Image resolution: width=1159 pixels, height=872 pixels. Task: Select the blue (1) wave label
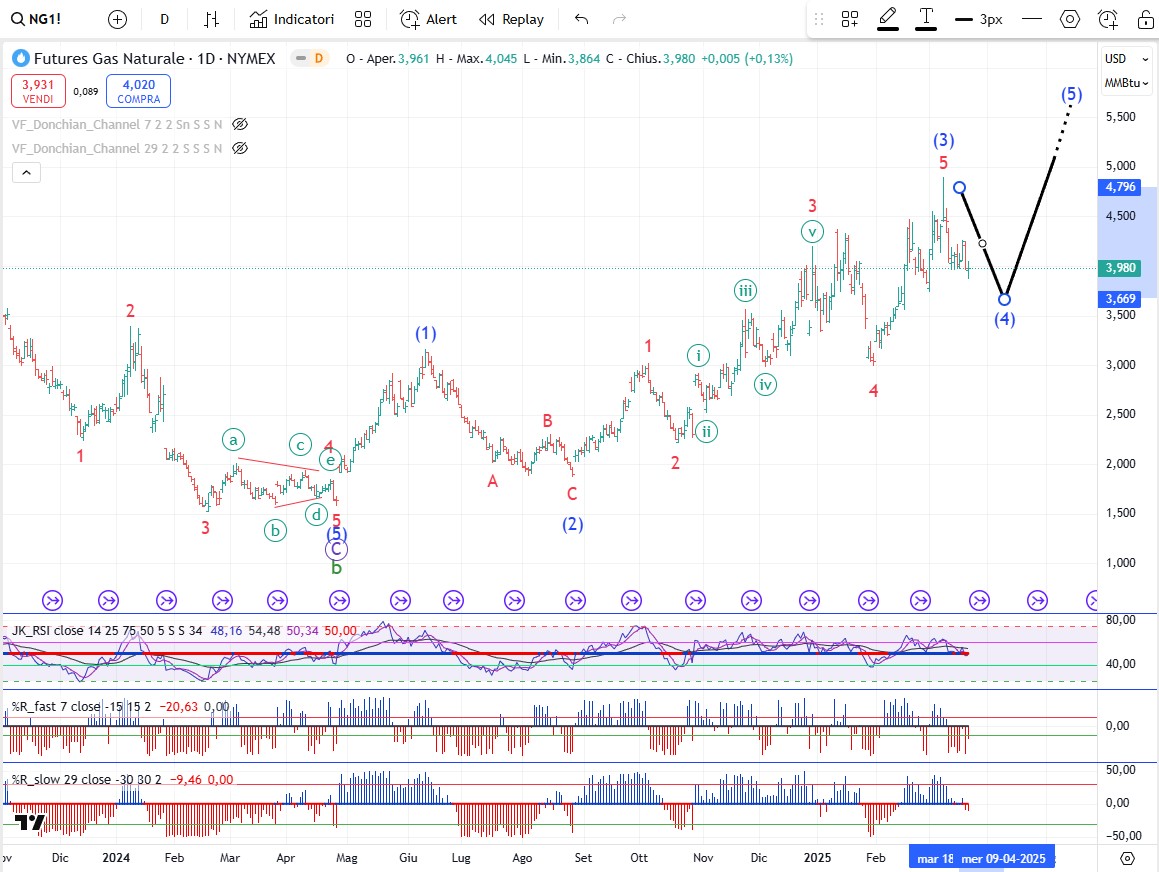tap(425, 333)
